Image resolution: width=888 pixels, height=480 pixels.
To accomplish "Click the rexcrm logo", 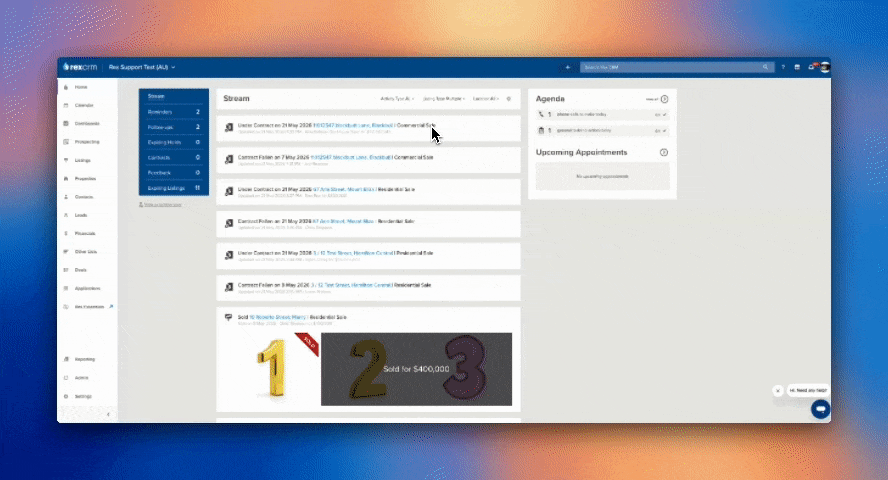I will point(80,67).
